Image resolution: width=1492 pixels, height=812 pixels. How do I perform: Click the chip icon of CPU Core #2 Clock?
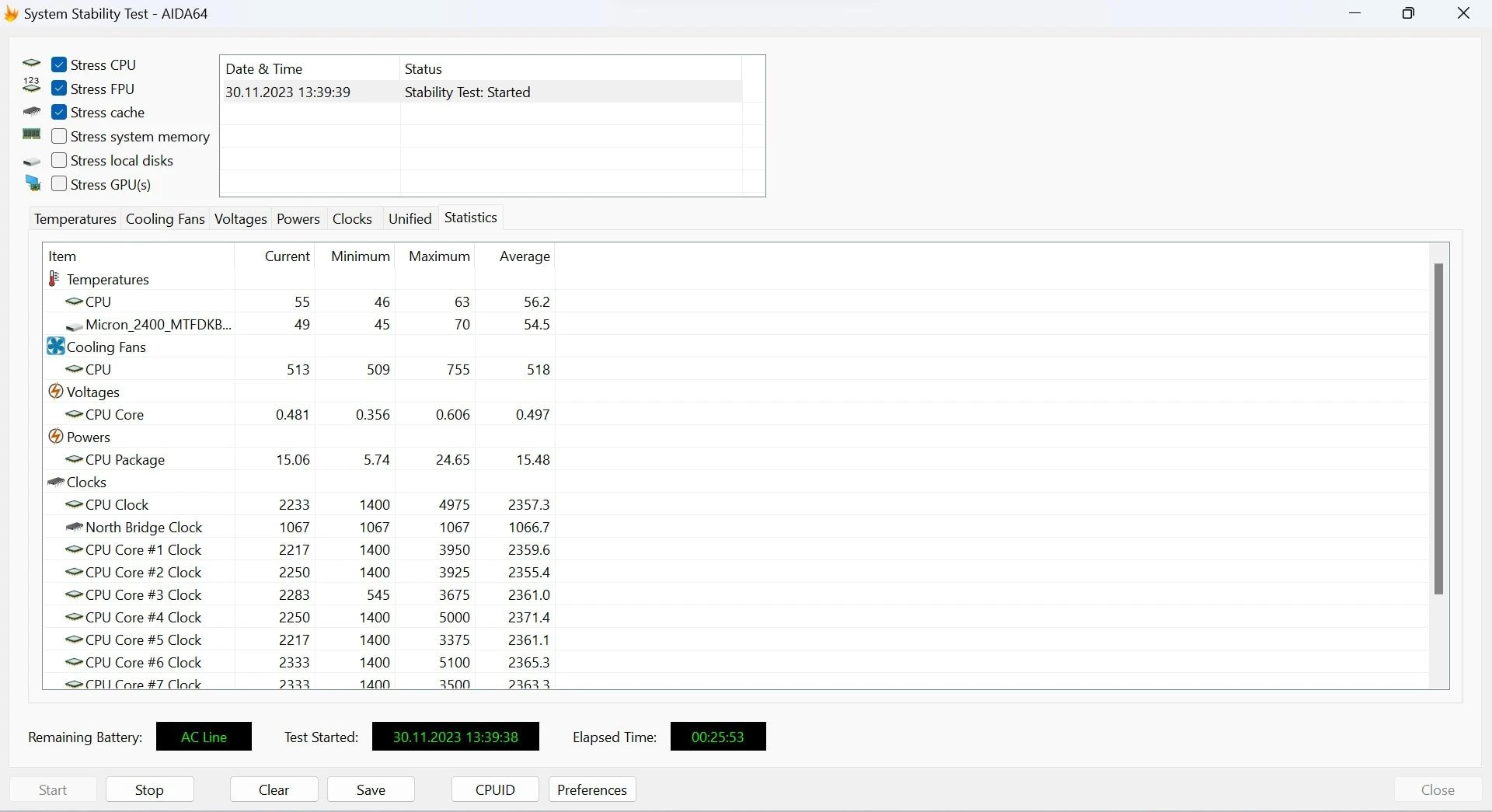[74, 572]
